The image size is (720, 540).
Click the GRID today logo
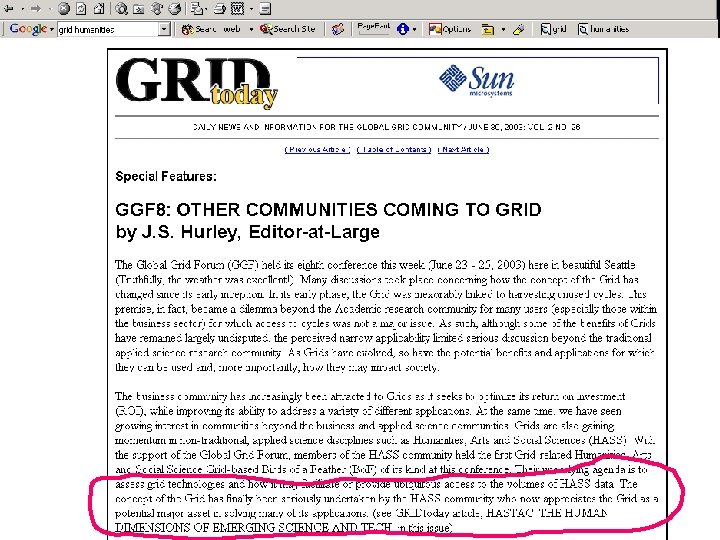click(x=197, y=83)
